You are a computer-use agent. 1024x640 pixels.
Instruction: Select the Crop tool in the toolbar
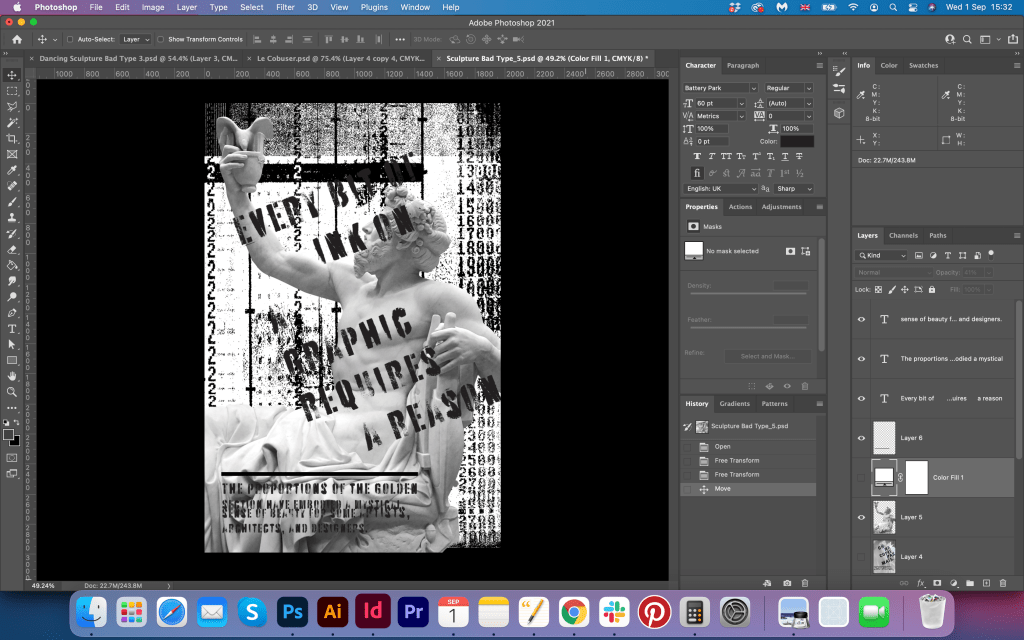pyautogui.click(x=12, y=138)
